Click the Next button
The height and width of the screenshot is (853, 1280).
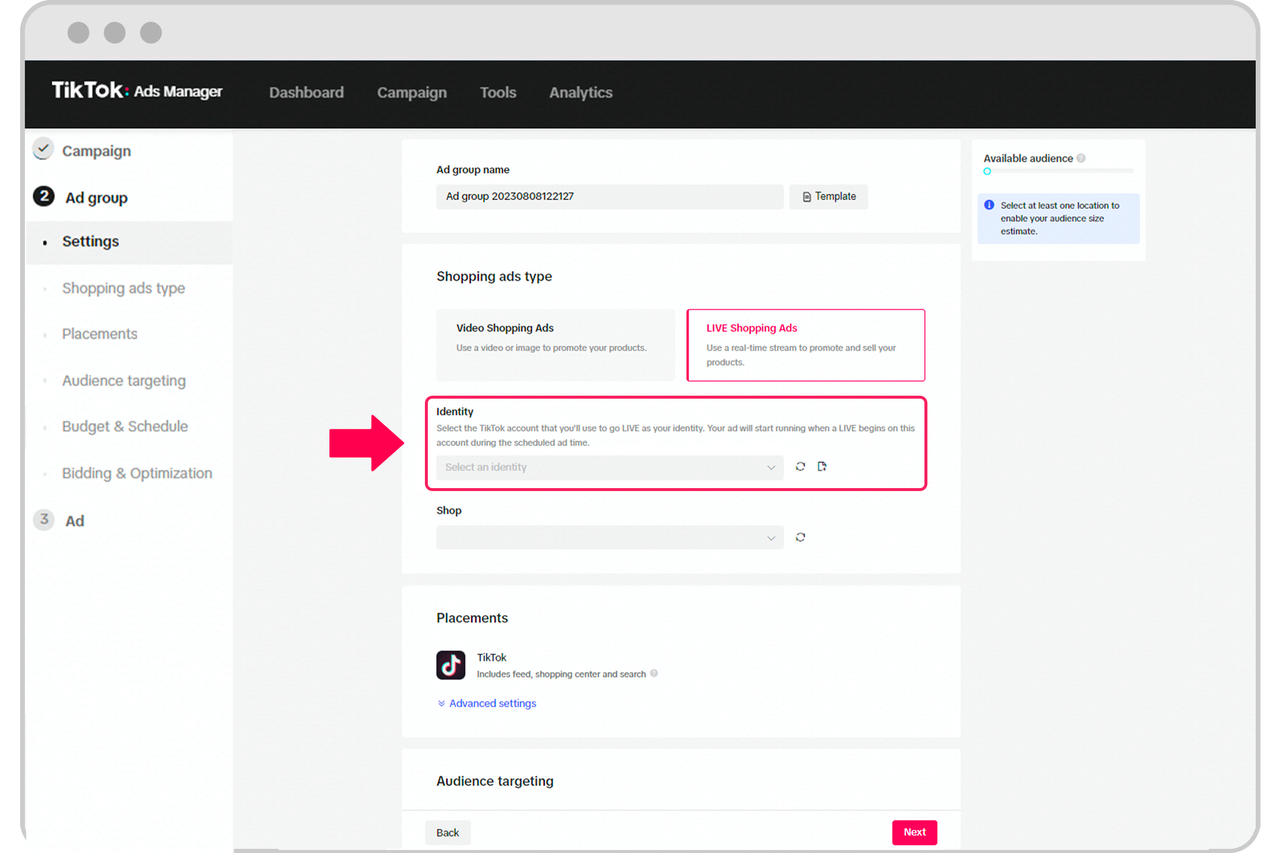pyautogui.click(x=914, y=832)
